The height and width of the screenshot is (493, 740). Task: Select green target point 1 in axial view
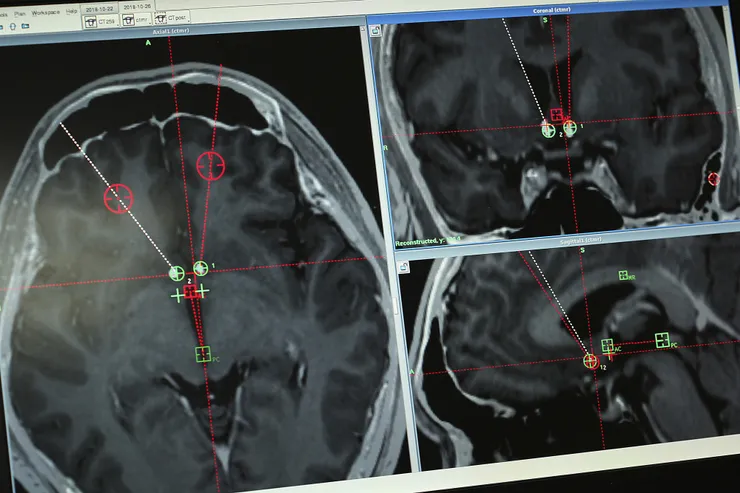point(201,268)
